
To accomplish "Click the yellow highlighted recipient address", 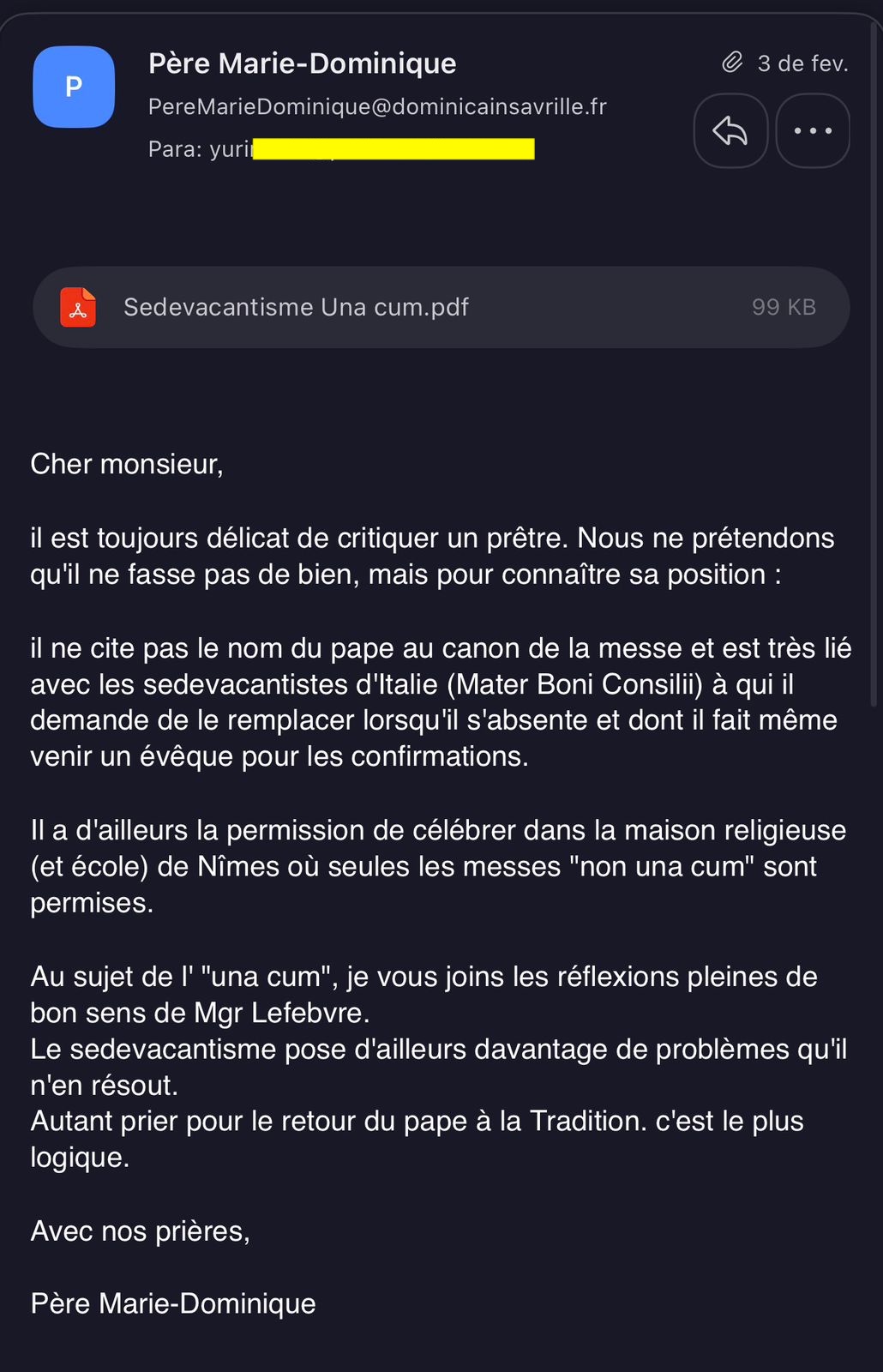I will point(393,149).
